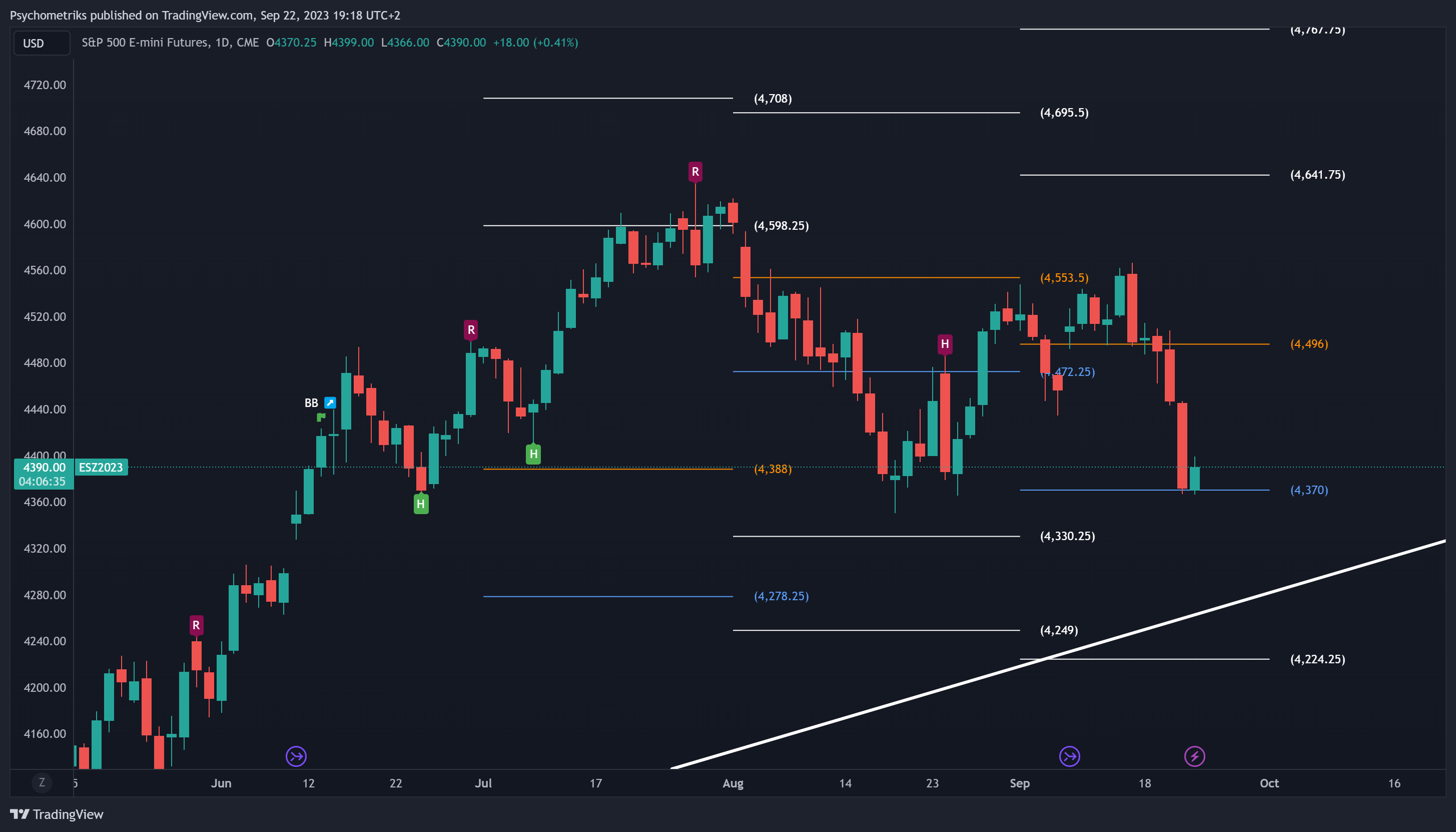This screenshot has width=1456, height=832.
Task: Click the 04:06:35 bar countdown timer
Action: pos(42,482)
